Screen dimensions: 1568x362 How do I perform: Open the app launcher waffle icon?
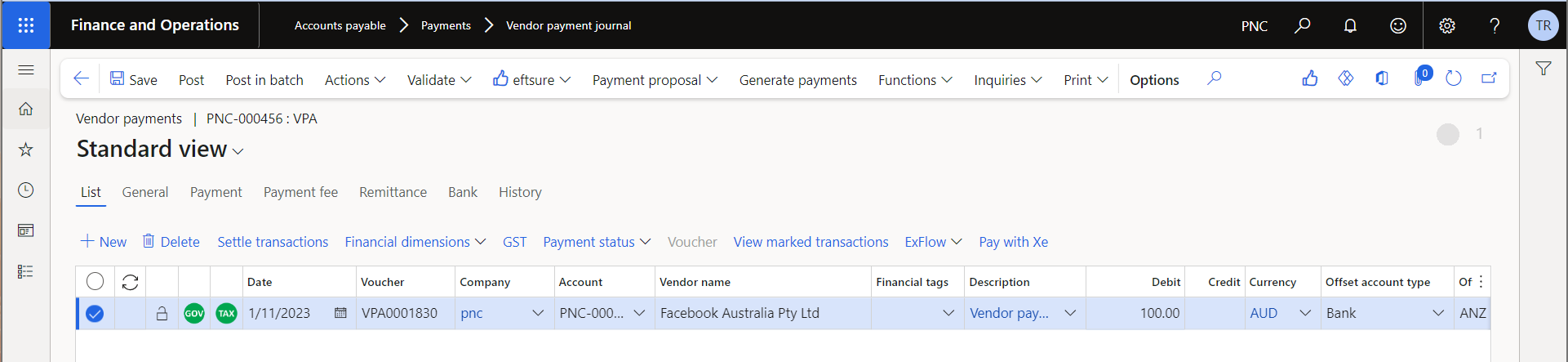coord(25,25)
